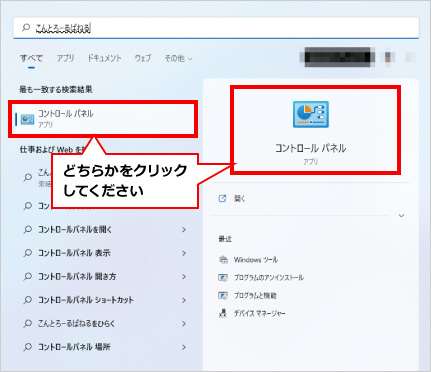
Task: Select suggestion コントロールパネル 表示
Action: pyautogui.click(x=74, y=253)
